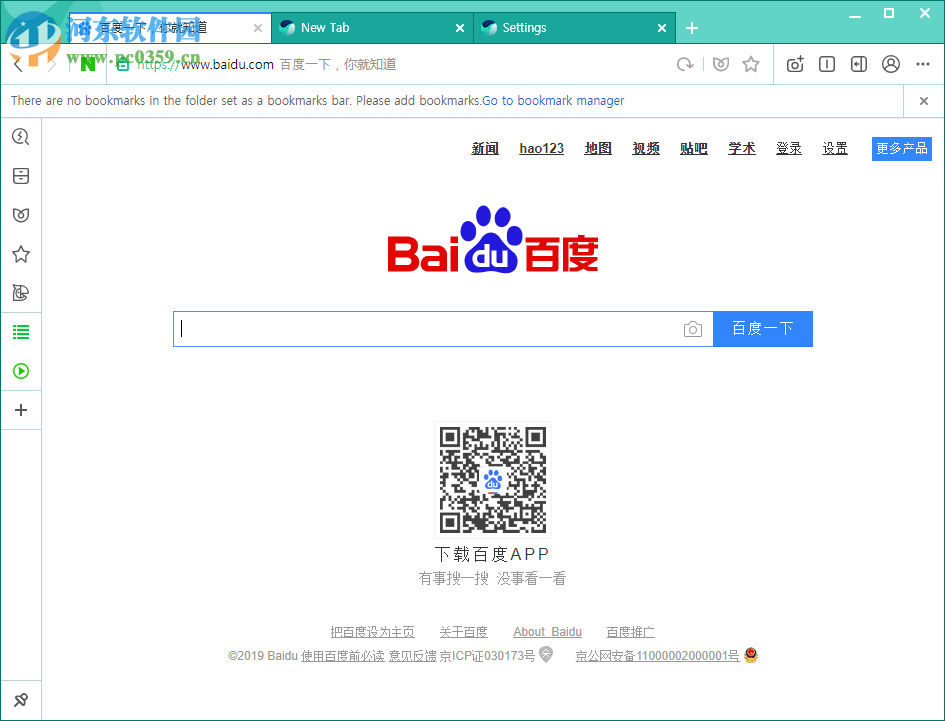945x721 pixels.
Task: Open the 学术 link
Action: click(x=742, y=148)
